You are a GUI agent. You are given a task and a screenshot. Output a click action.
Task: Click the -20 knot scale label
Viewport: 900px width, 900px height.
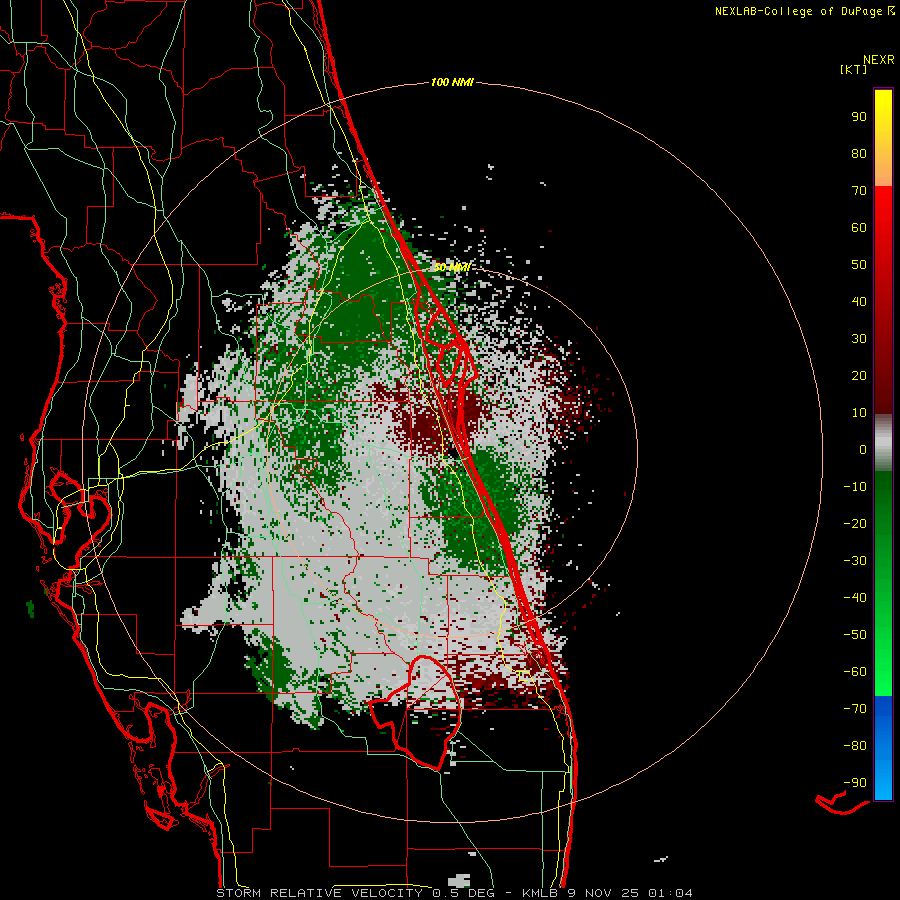[x=855, y=524]
